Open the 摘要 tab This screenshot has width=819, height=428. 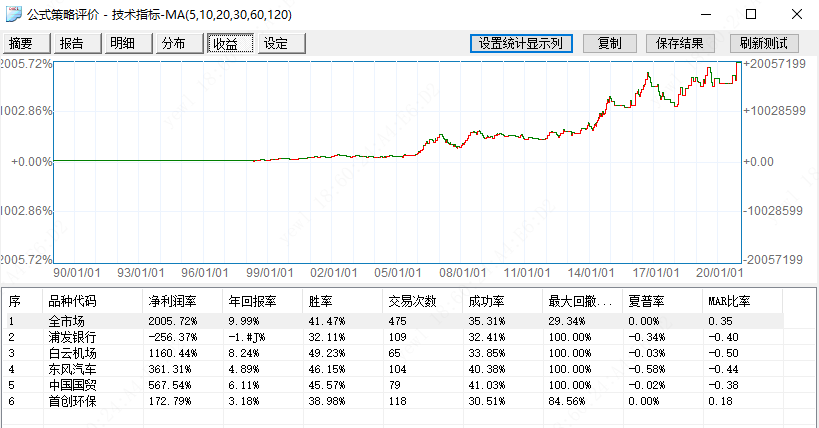[x=27, y=43]
